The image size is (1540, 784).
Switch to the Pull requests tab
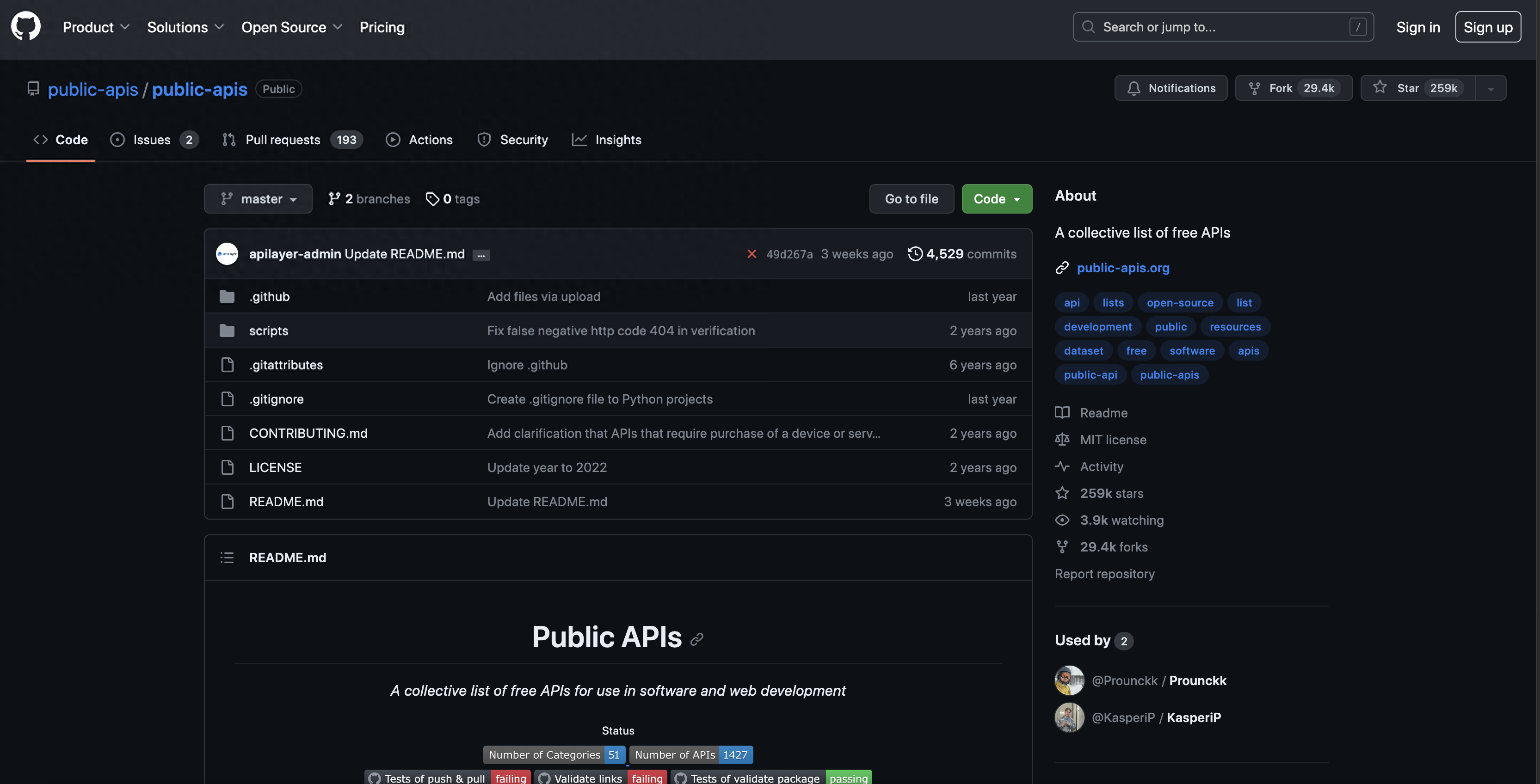[x=292, y=140]
